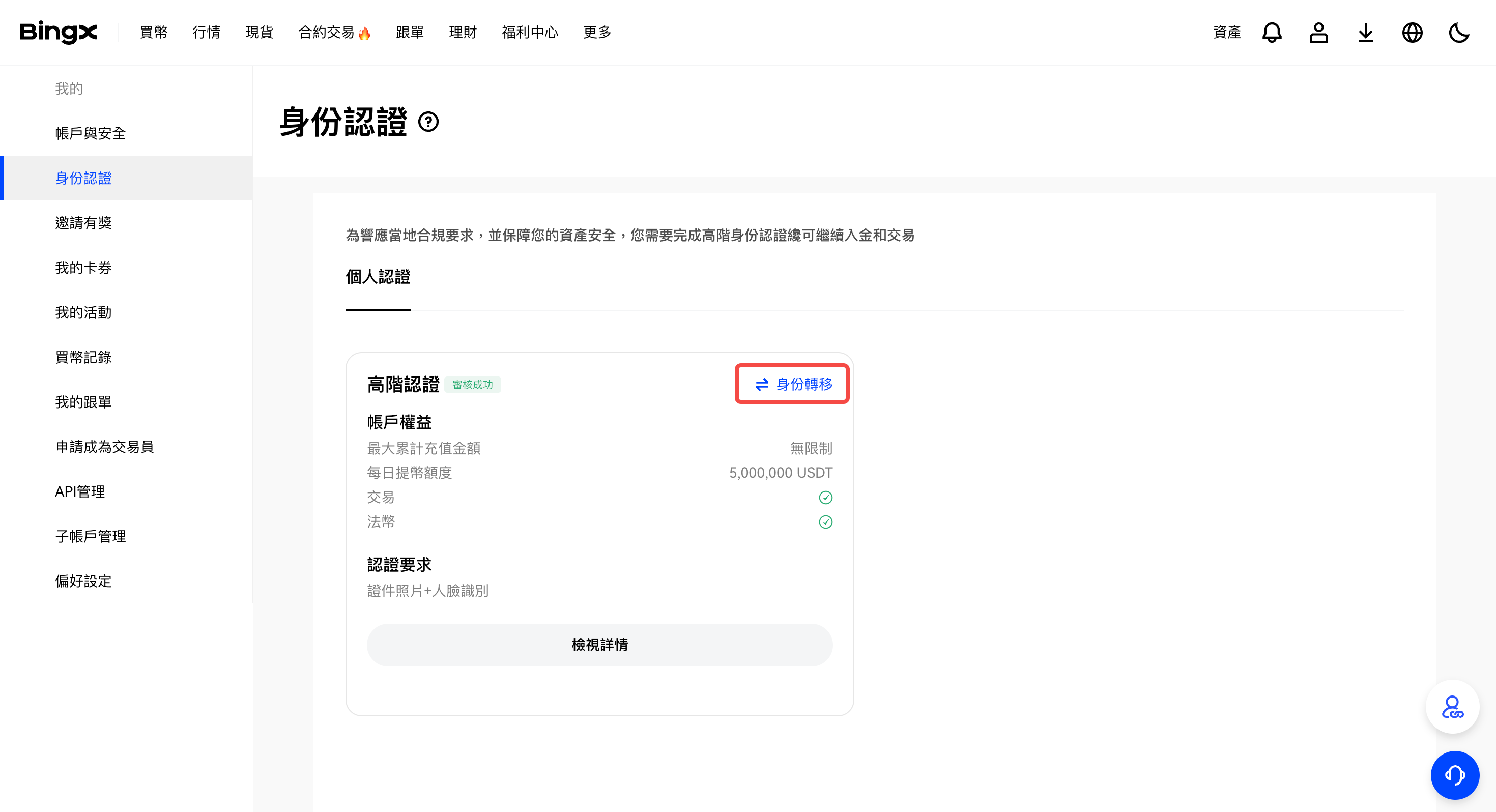Viewport: 1496px width, 812px height.
Task: Click the app download arrow icon
Action: pyautogui.click(x=1365, y=33)
